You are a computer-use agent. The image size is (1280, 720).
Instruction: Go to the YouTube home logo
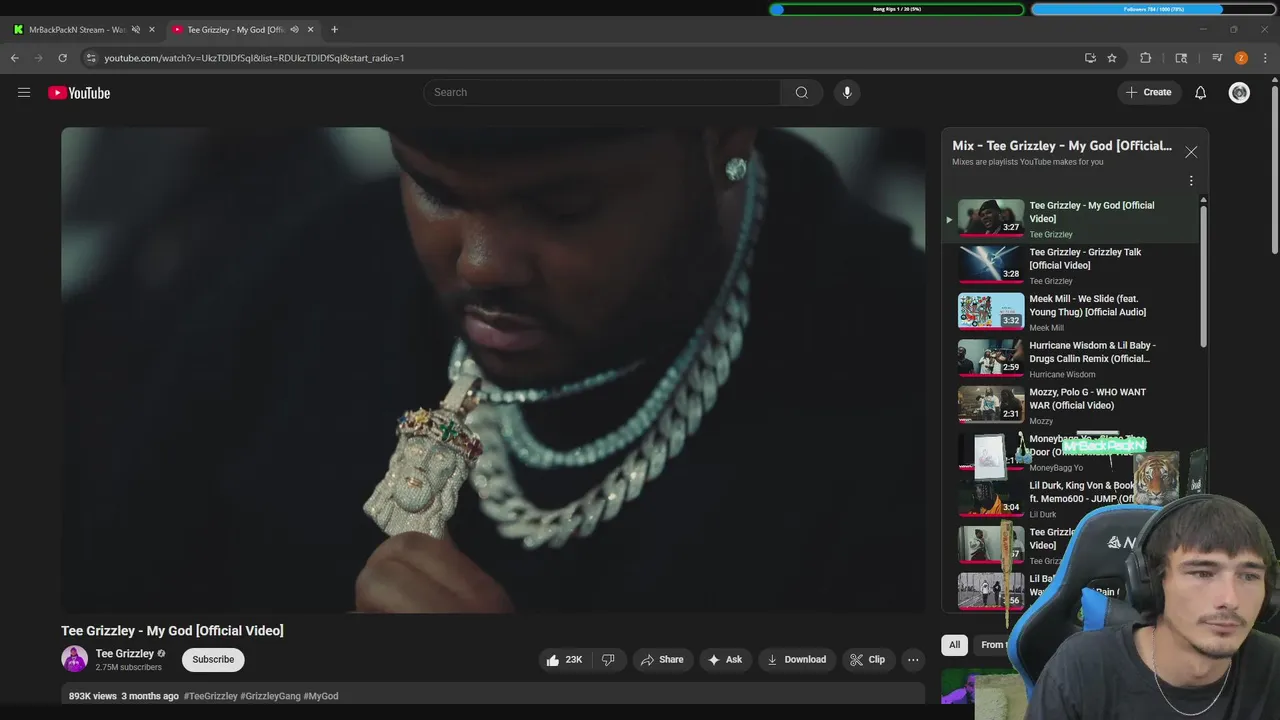click(79, 92)
